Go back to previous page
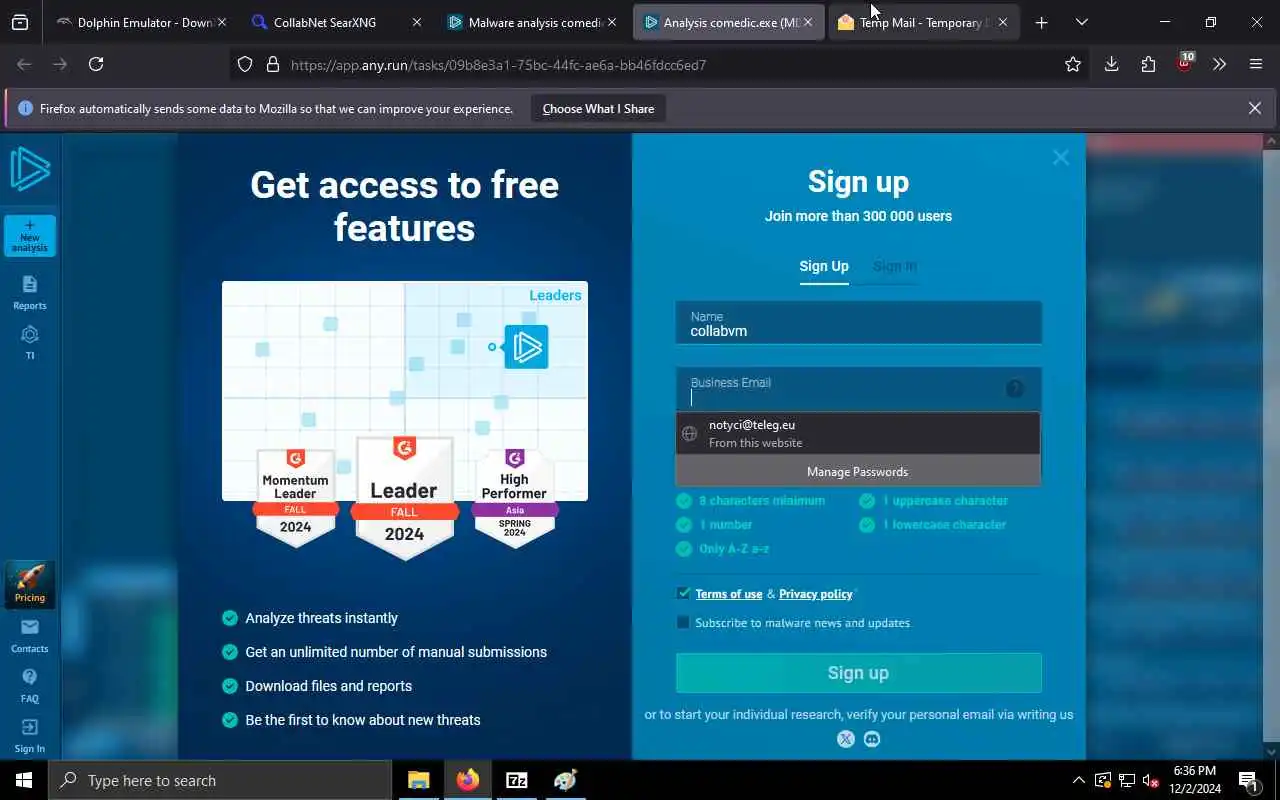This screenshot has width=1280, height=800. 24,64
